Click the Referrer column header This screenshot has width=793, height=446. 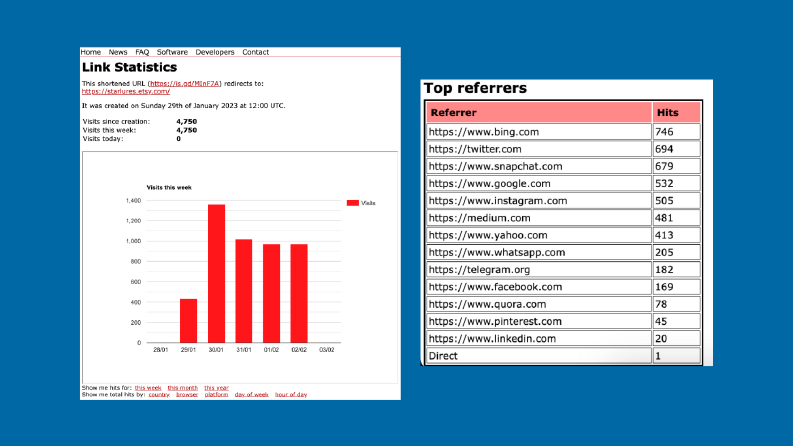(x=539, y=112)
